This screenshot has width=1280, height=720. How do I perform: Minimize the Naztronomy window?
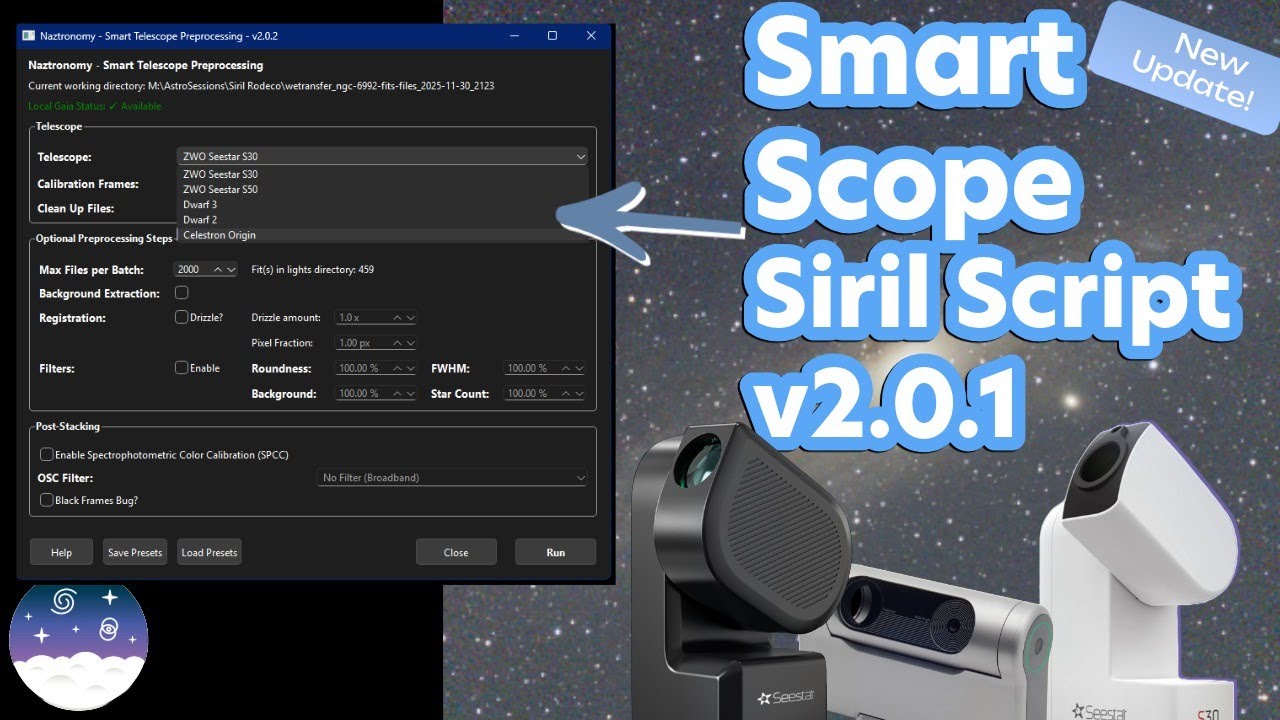click(x=513, y=35)
